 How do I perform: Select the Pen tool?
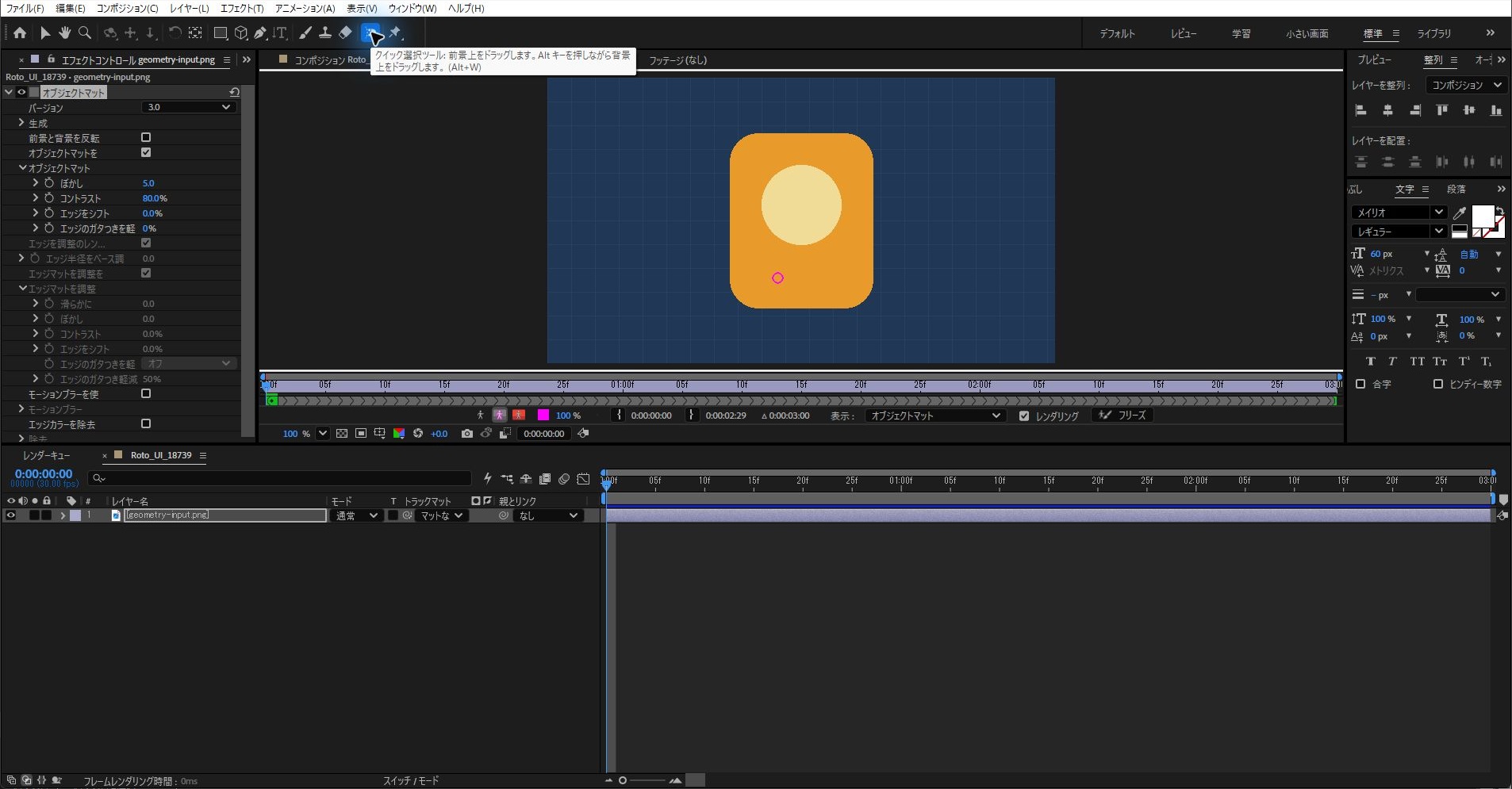(260, 33)
